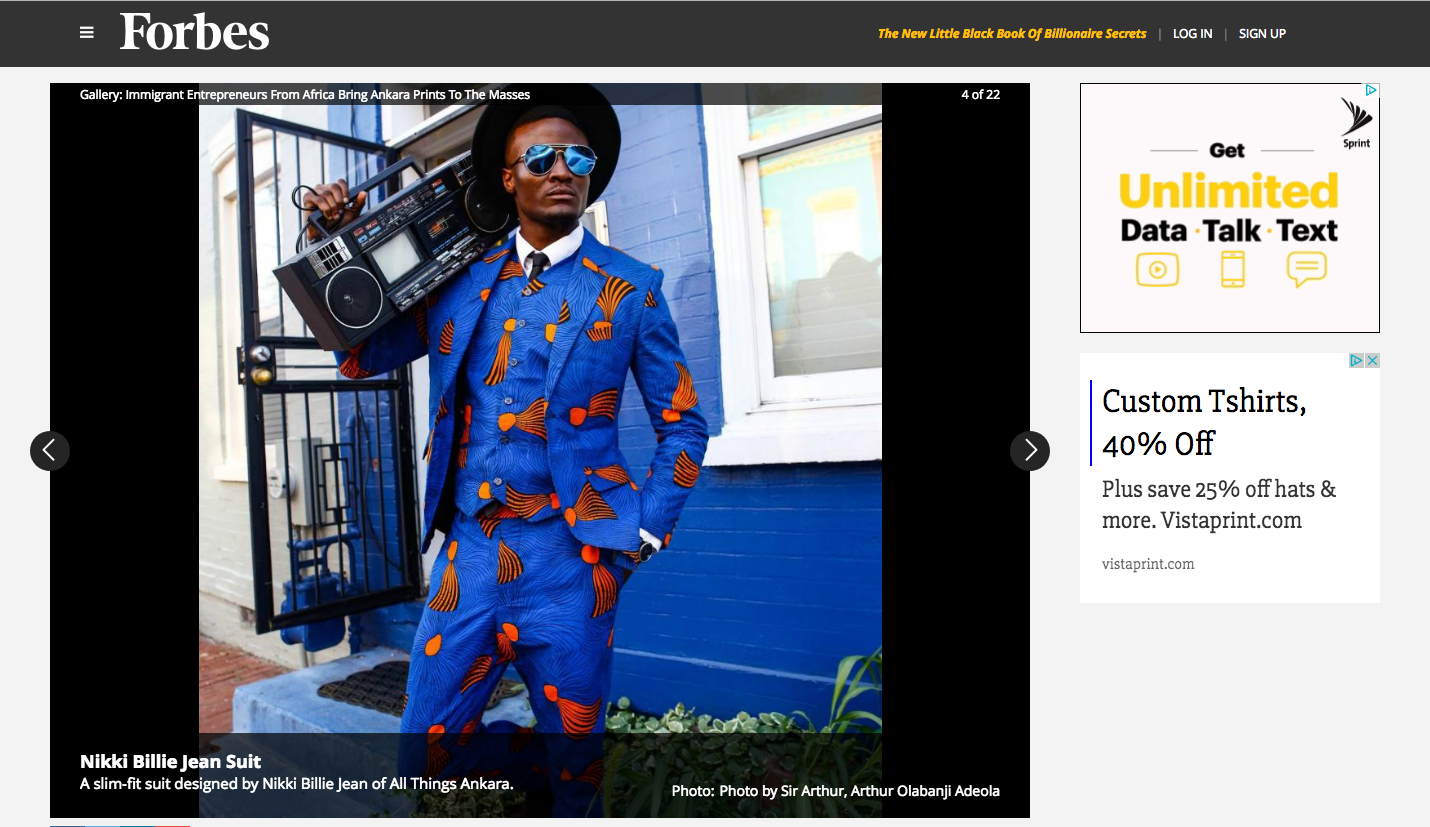Screen dimensions: 1430x827
Task: Click the Nikki Billie Jean Suit photo
Action: (540, 450)
